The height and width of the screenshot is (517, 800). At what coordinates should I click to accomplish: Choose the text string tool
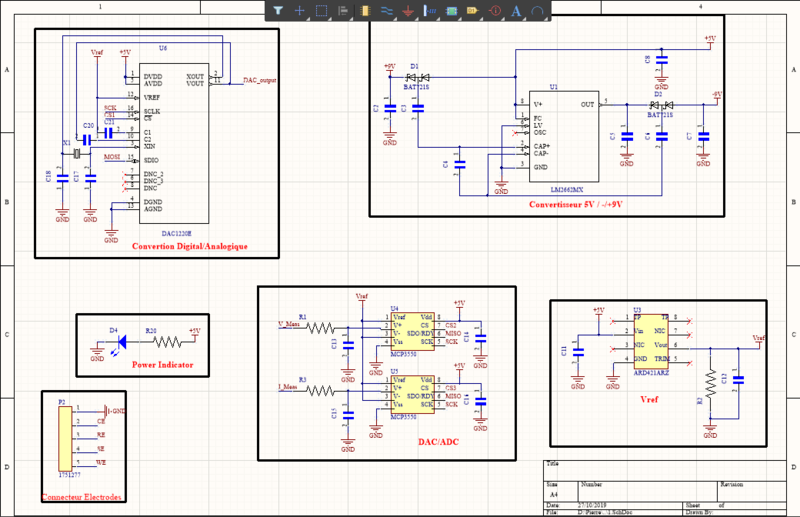(517, 10)
